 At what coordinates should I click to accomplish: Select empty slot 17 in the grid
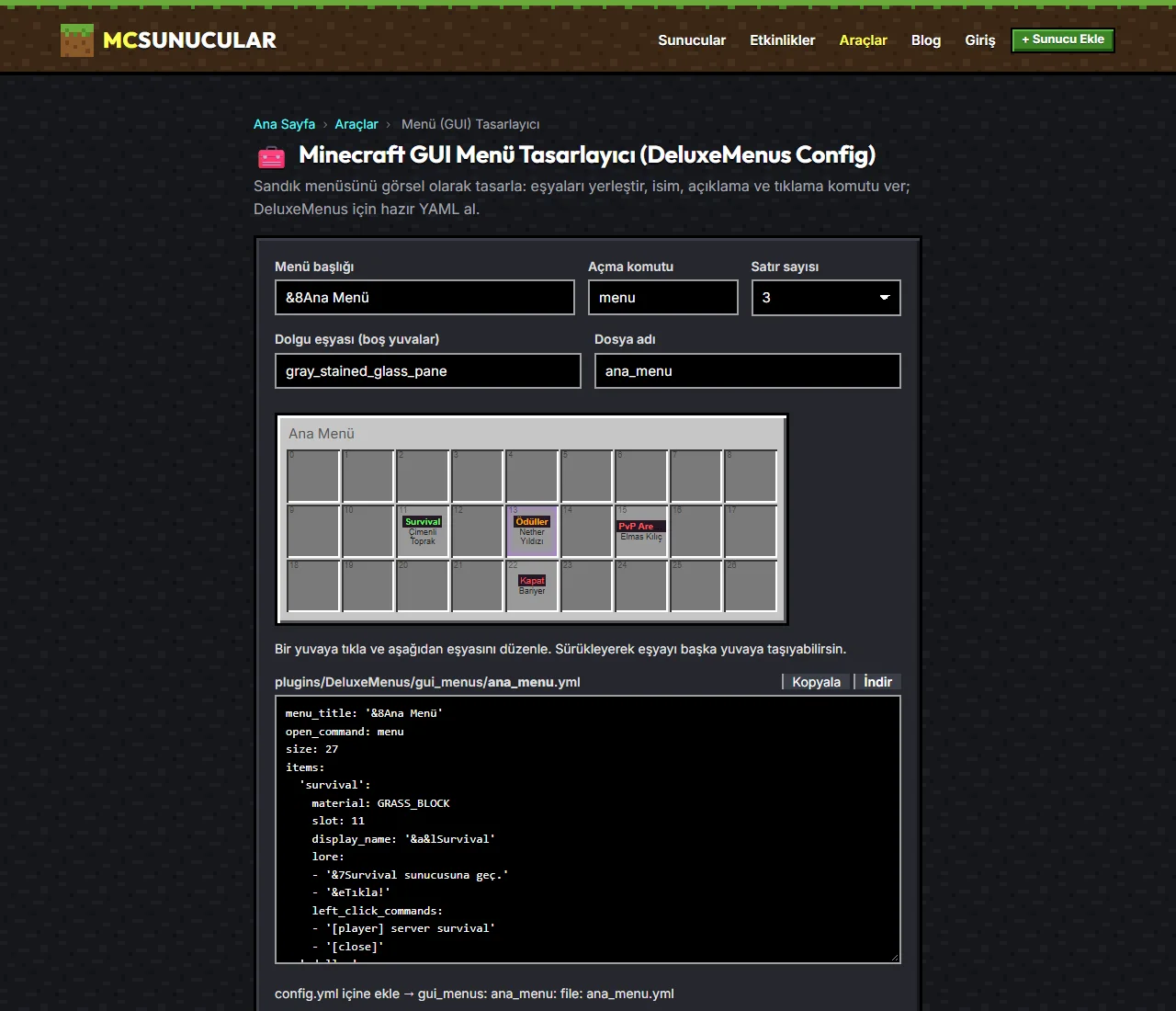pos(751,531)
